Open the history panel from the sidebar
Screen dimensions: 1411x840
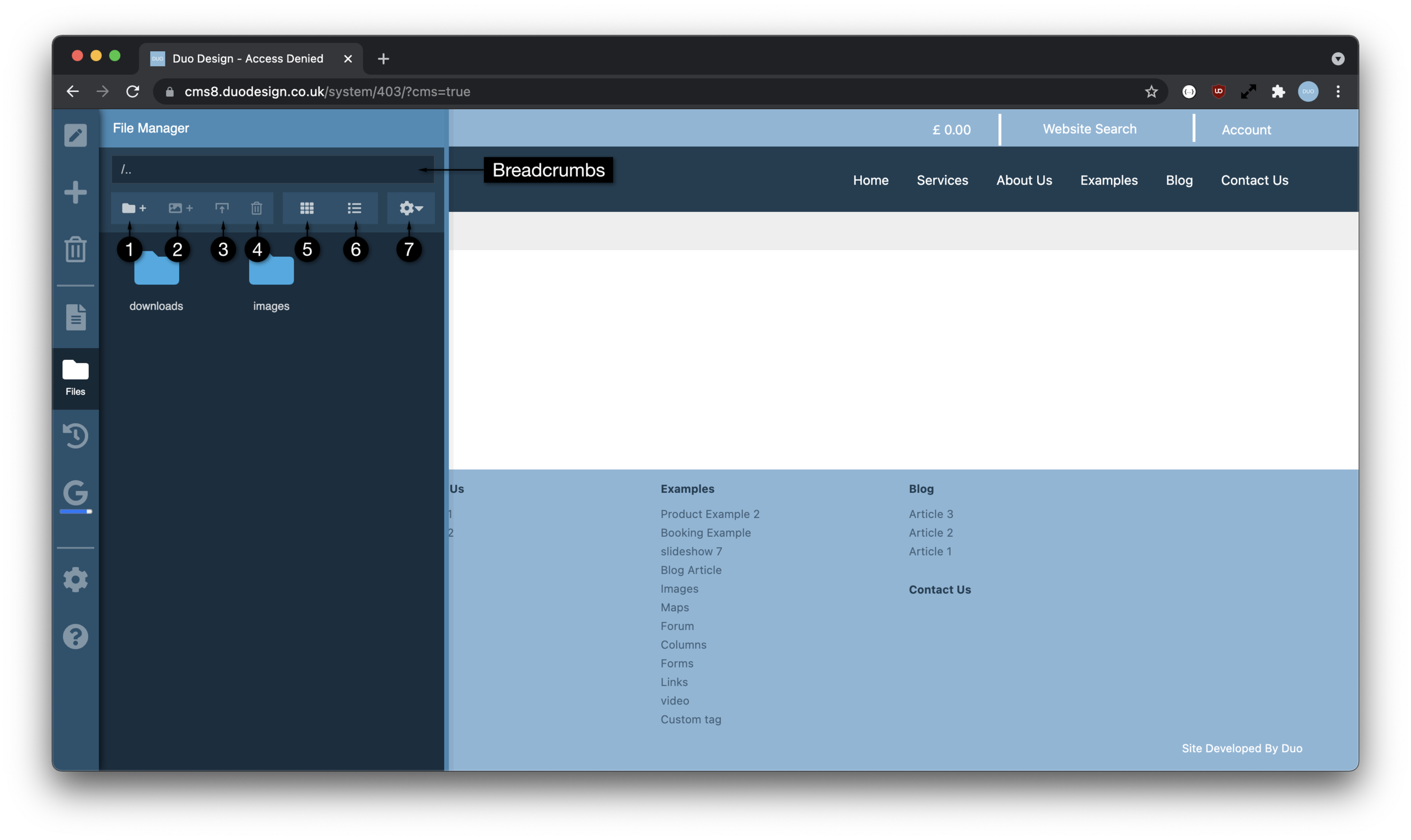[x=76, y=435]
